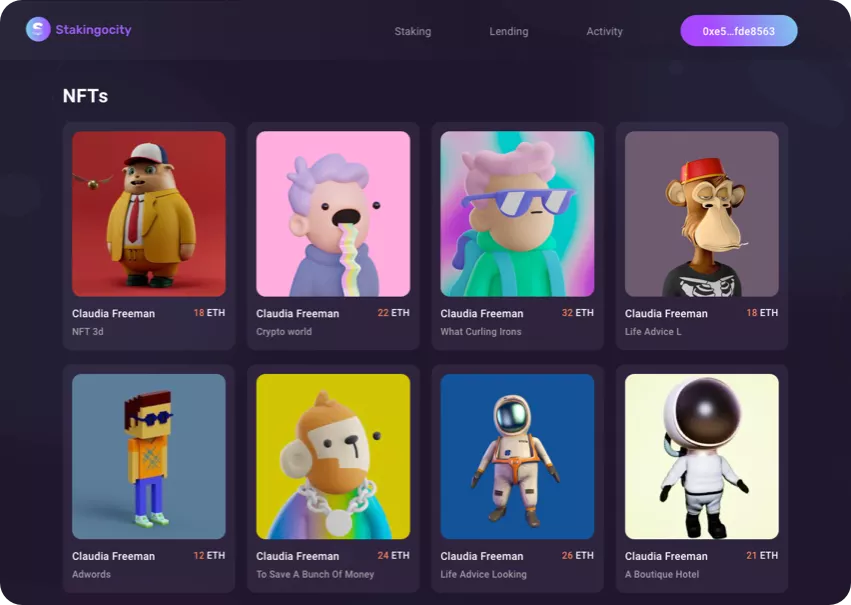
Task: Click the 'Life Advice L' title
Action: 653,332
